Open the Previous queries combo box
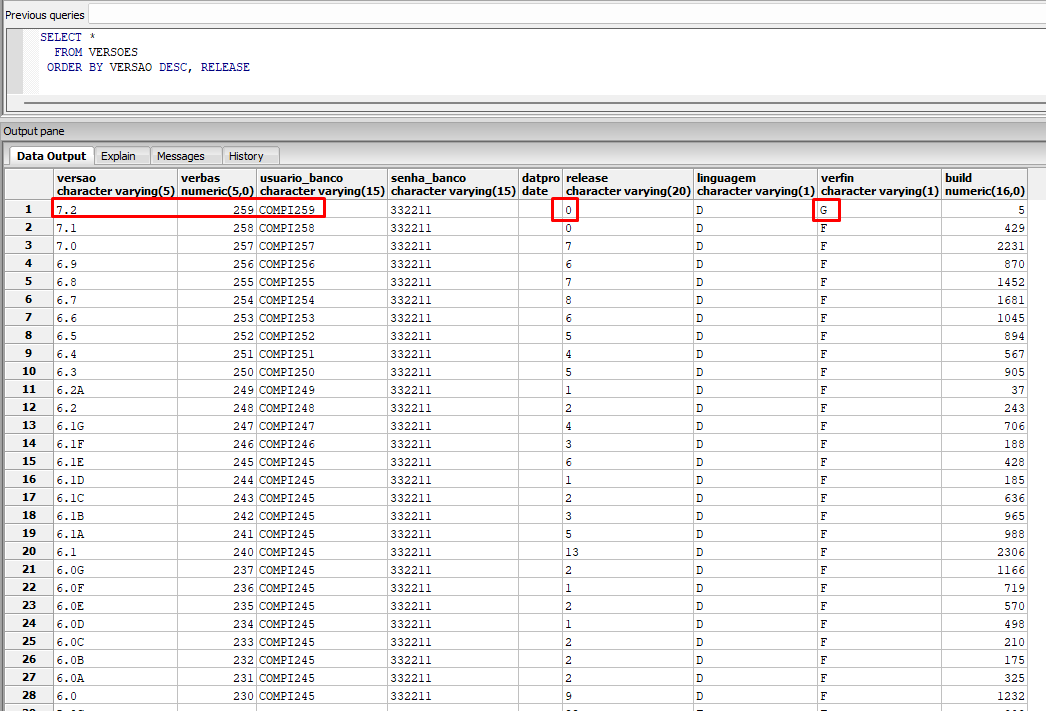The width and height of the screenshot is (1046, 711). (x=567, y=15)
